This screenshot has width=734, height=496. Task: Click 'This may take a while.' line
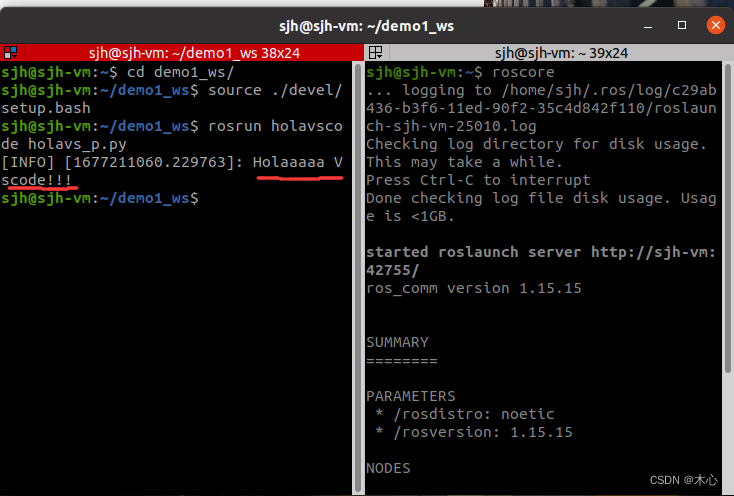[464, 162]
